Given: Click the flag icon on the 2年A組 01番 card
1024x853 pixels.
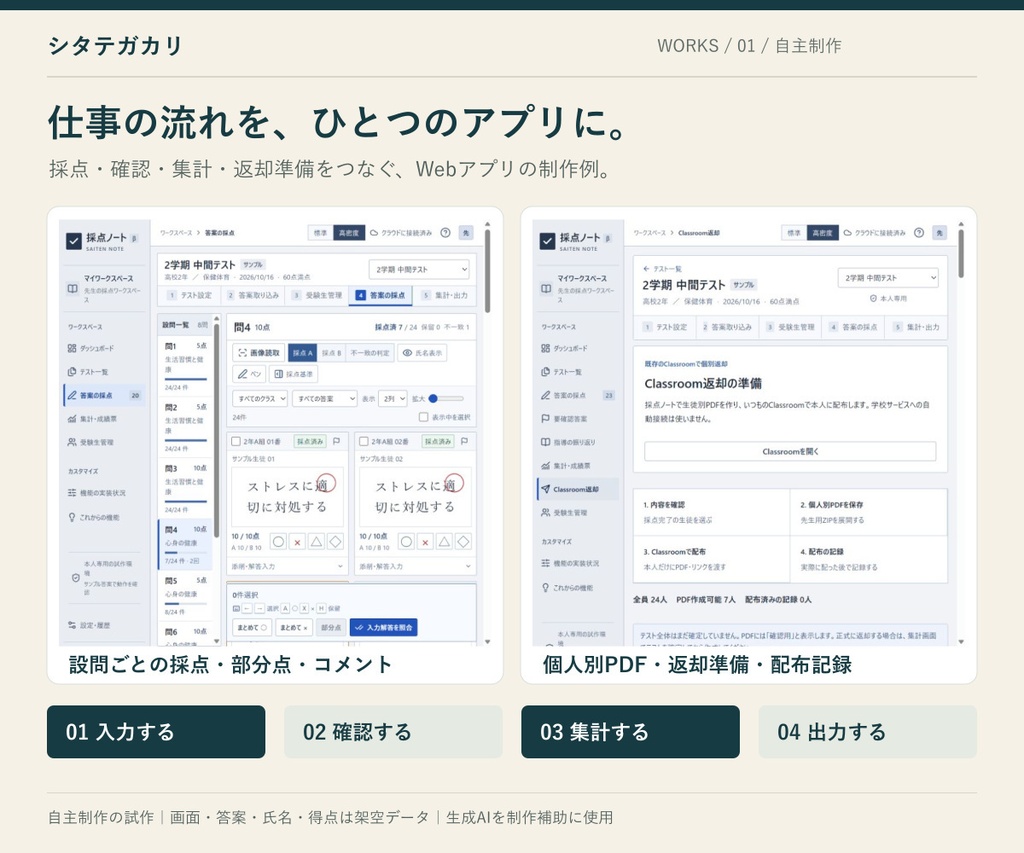Looking at the screenshot, I should pos(336,442).
